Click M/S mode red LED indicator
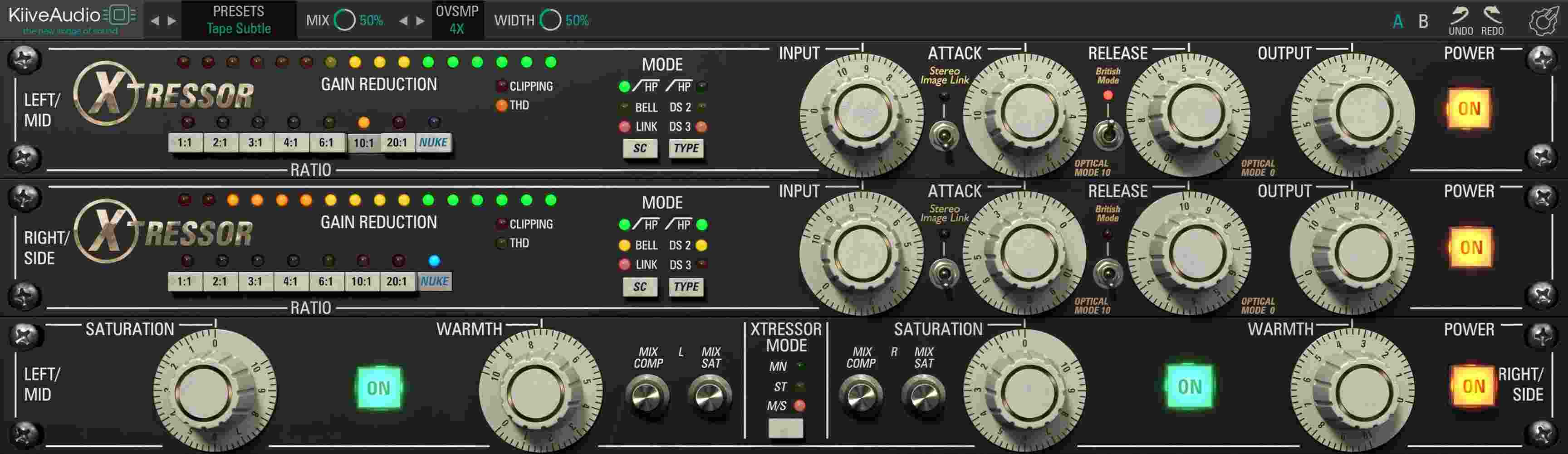The image size is (1568, 454). click(x=800, y=406)
